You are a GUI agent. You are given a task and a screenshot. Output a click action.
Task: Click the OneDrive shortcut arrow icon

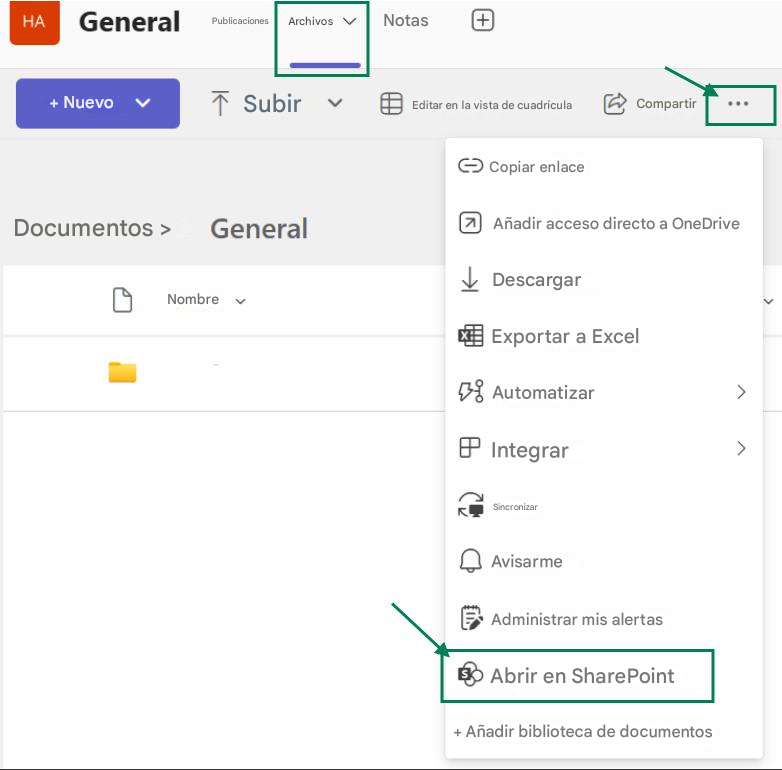(470, 223)
